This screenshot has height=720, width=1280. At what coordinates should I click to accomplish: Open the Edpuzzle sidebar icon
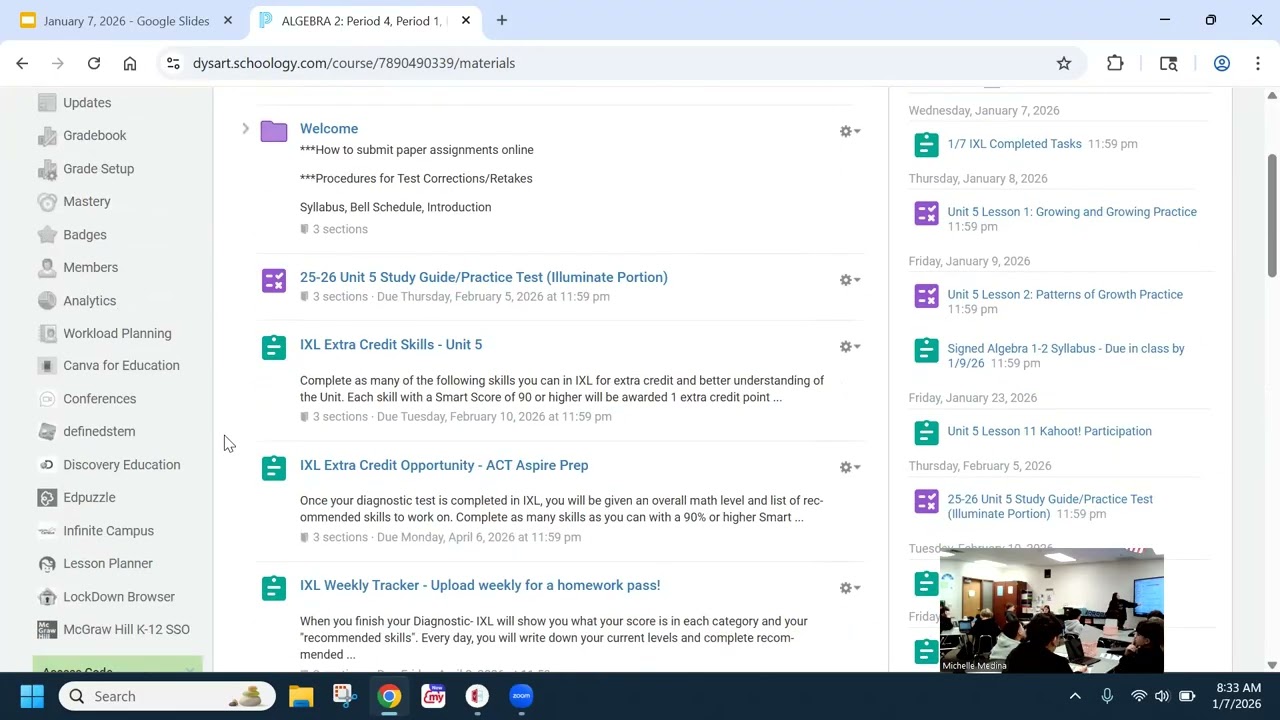[47, 497]
